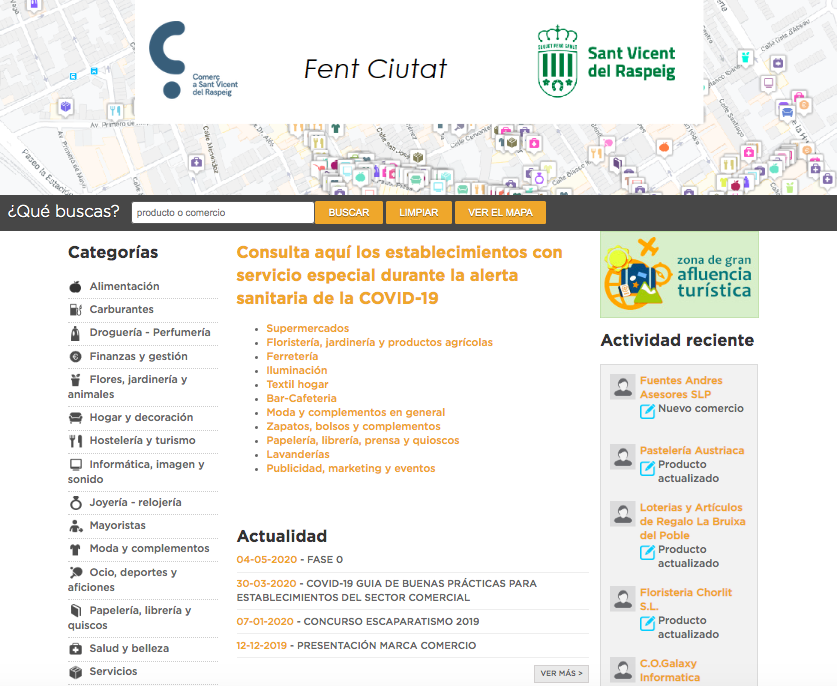
Task: Click the apple icon beside Alimentación
Action: pos(75,287)
